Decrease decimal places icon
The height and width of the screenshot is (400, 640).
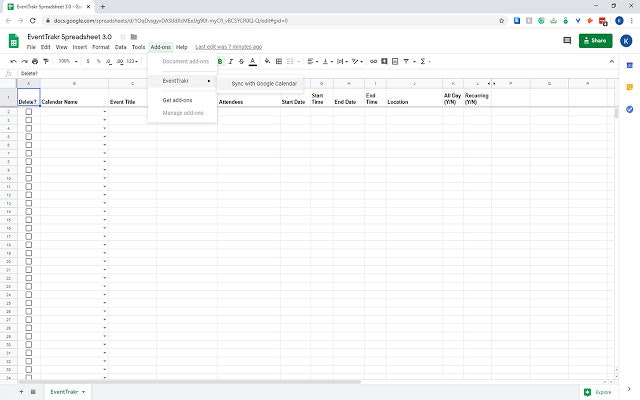point(109,61)
